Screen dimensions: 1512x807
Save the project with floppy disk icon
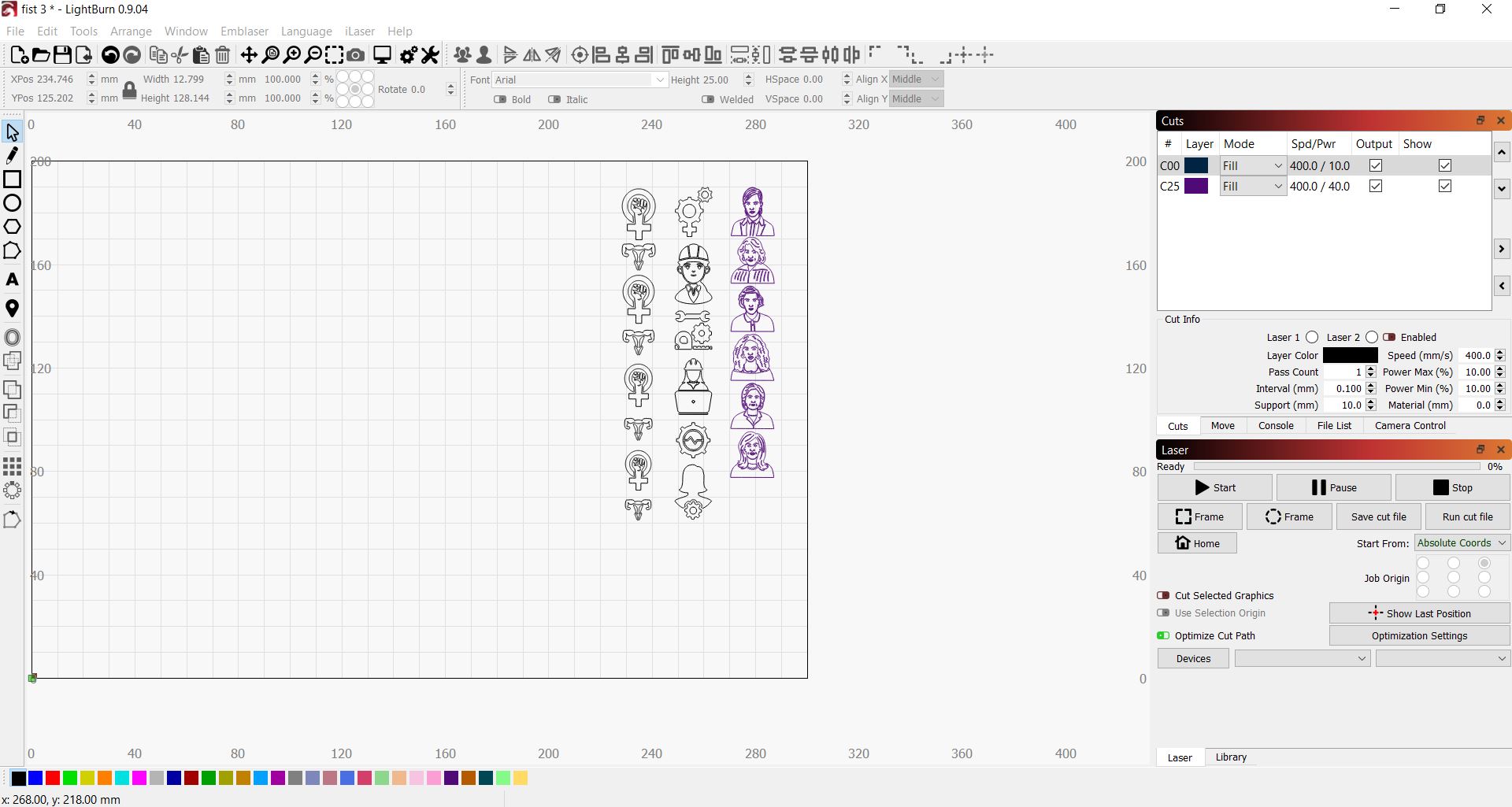click(61, 55)
